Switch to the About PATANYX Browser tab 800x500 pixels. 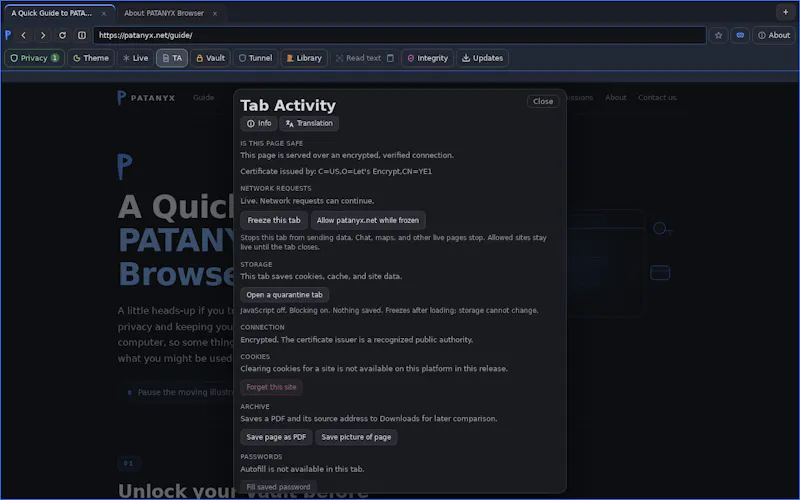[x=164, y=13]
